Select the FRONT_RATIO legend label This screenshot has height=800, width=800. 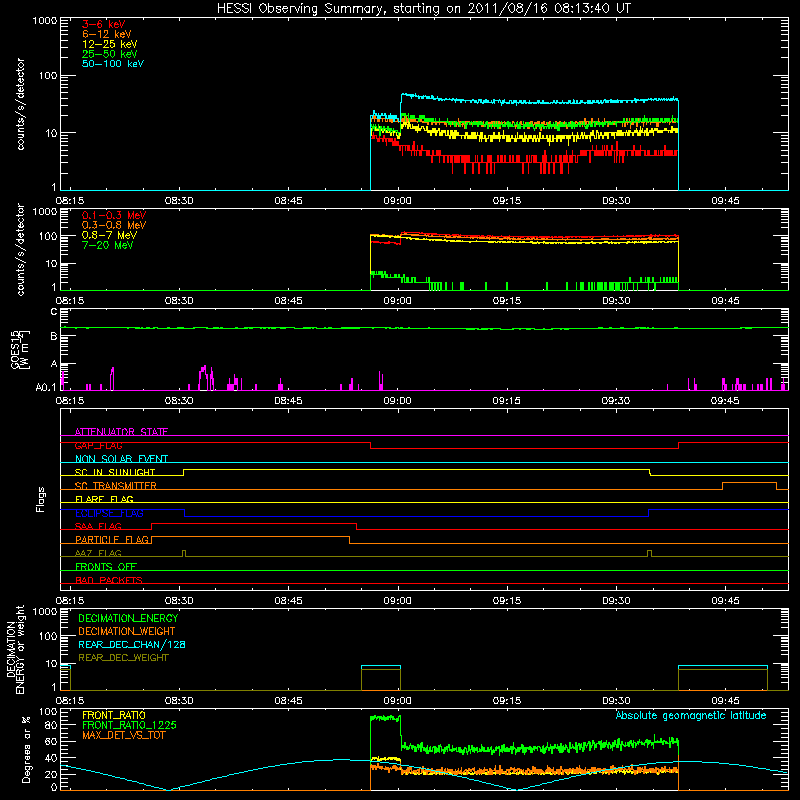114,715
